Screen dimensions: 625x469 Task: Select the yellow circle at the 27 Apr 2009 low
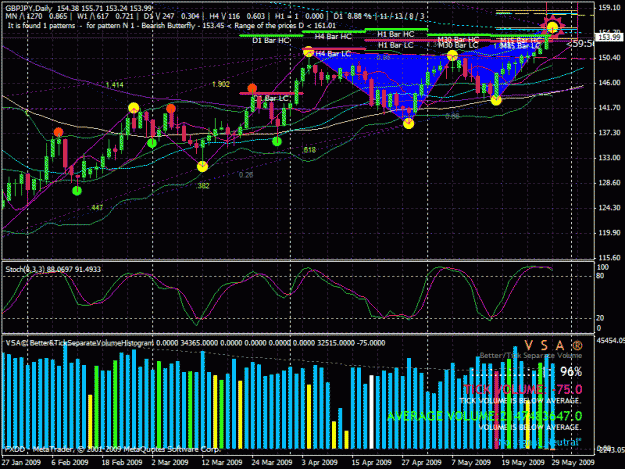tap(408, 124)
